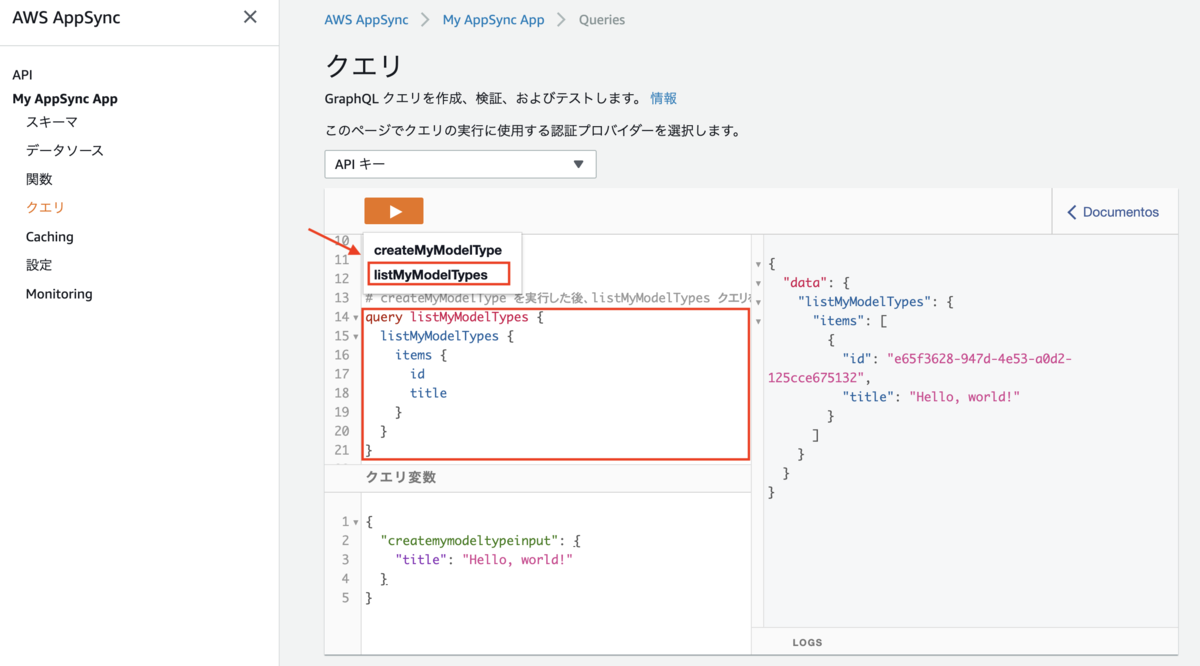
Task: Click the comment on editor line 13
Action: coord(558,298)
